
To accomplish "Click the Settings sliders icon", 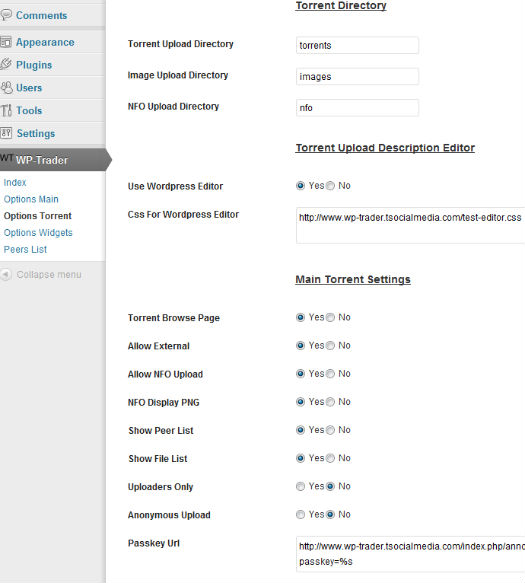I will pyautogui.click(x=6, y=133).
